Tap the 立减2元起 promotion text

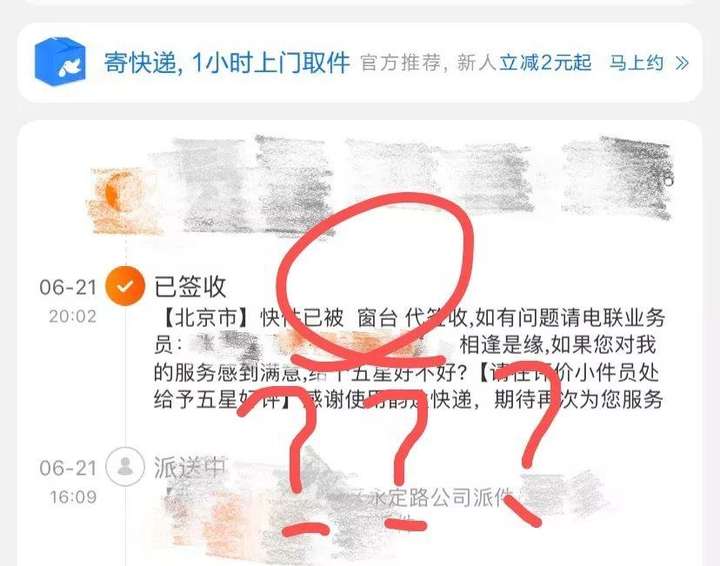546,62
